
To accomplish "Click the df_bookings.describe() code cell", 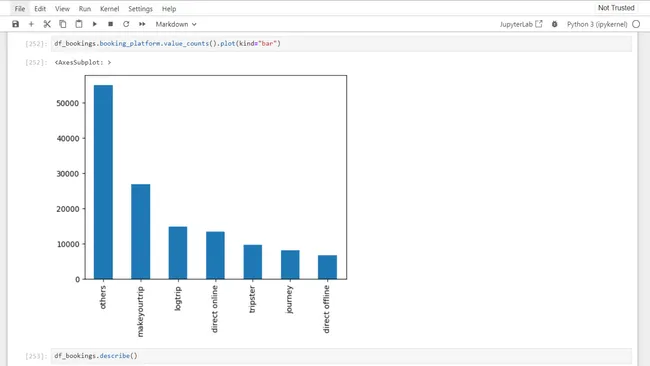I will [x=341, y=356].
